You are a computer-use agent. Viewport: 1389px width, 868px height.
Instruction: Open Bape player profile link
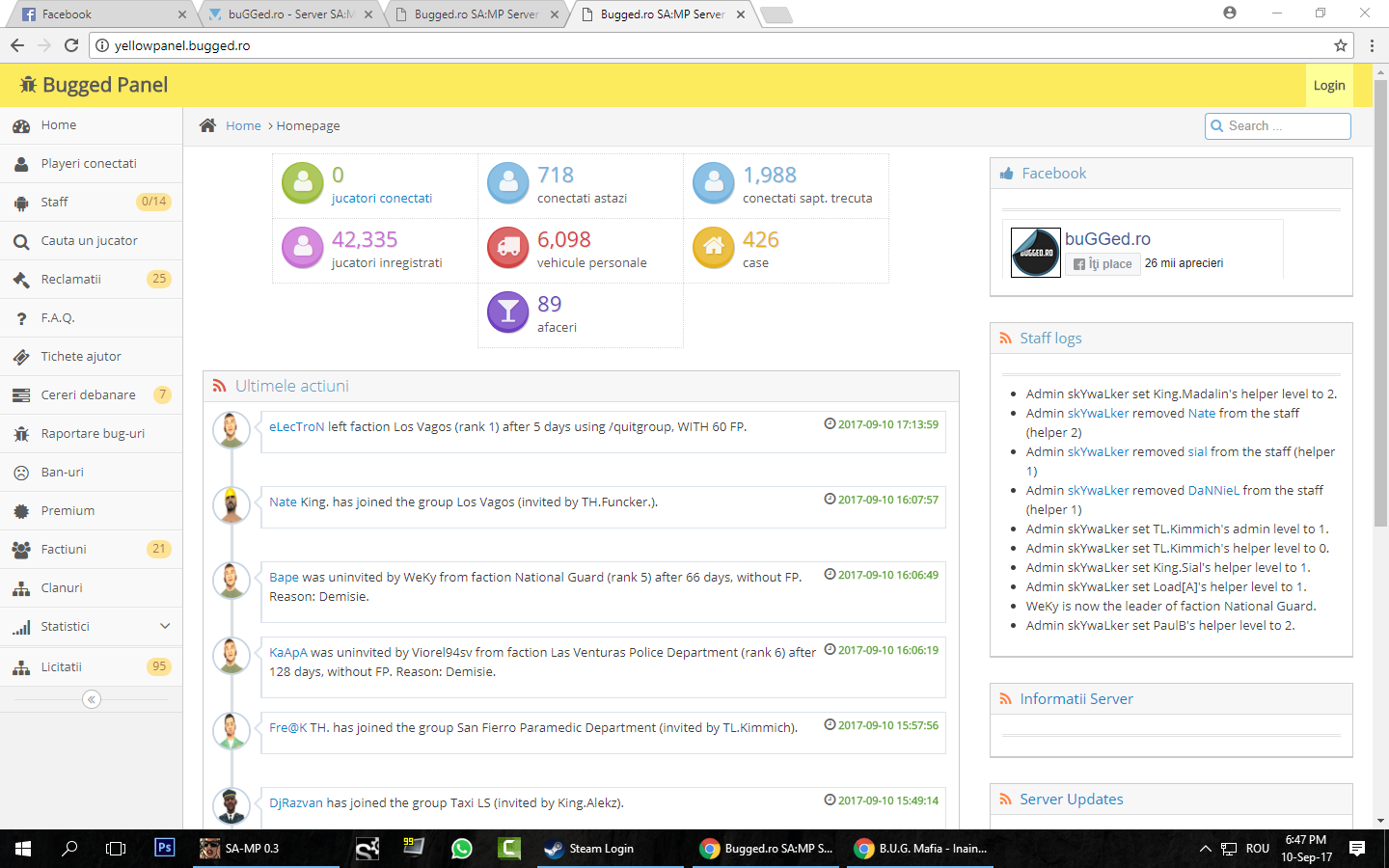[x=284, y=578]
